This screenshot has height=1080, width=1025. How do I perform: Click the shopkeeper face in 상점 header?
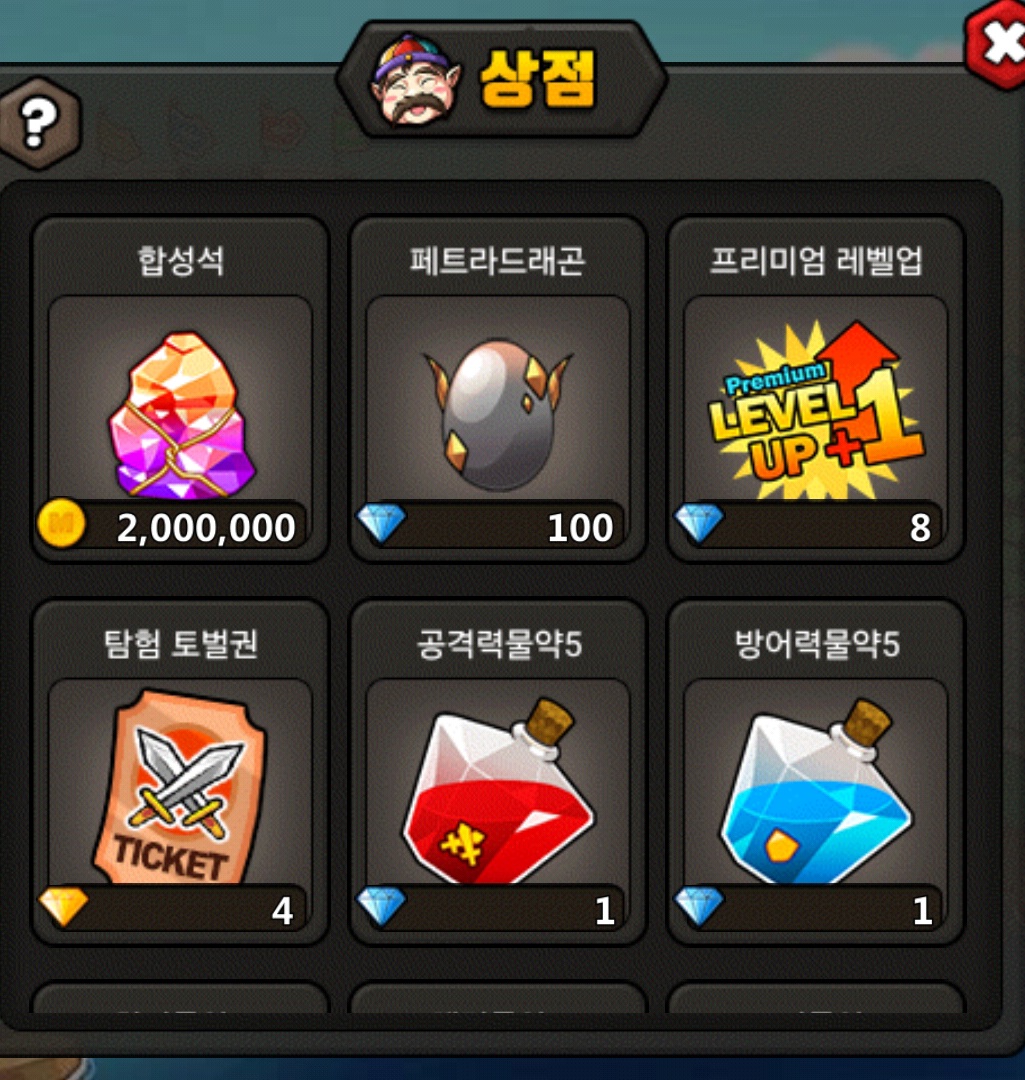click(x=415, y=81)
